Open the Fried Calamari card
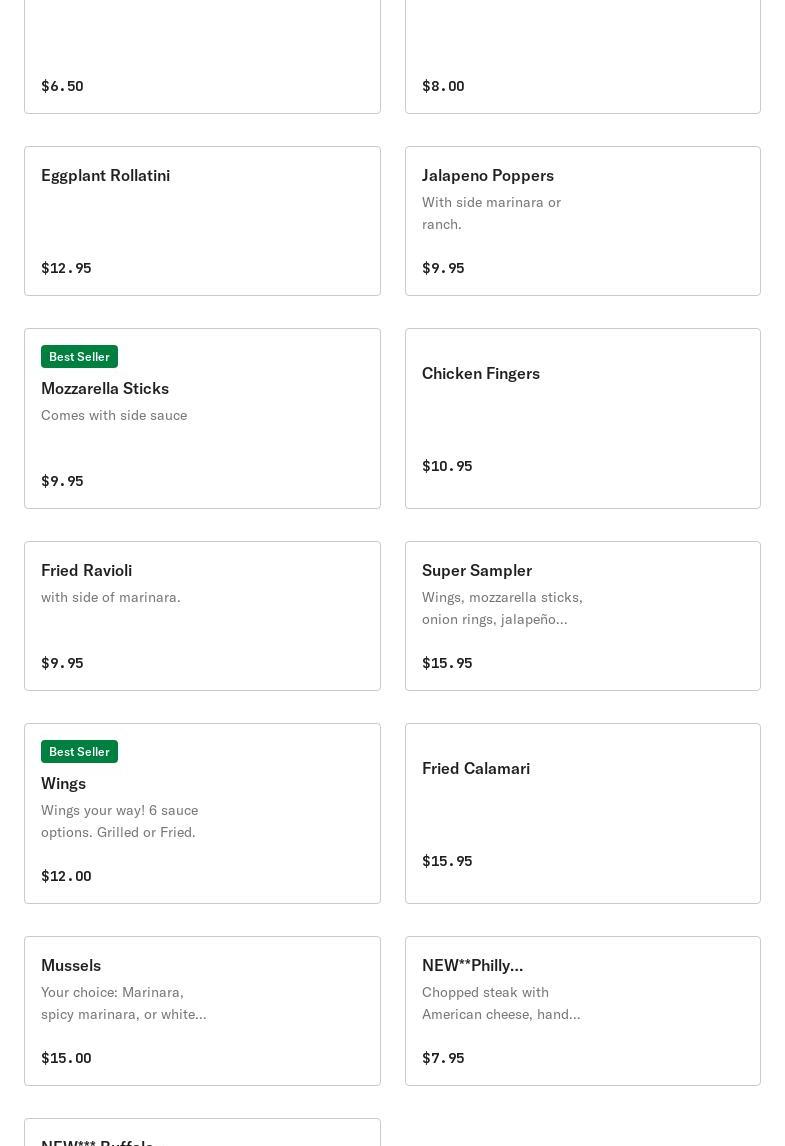785x1146 pixels. (582, 813)
